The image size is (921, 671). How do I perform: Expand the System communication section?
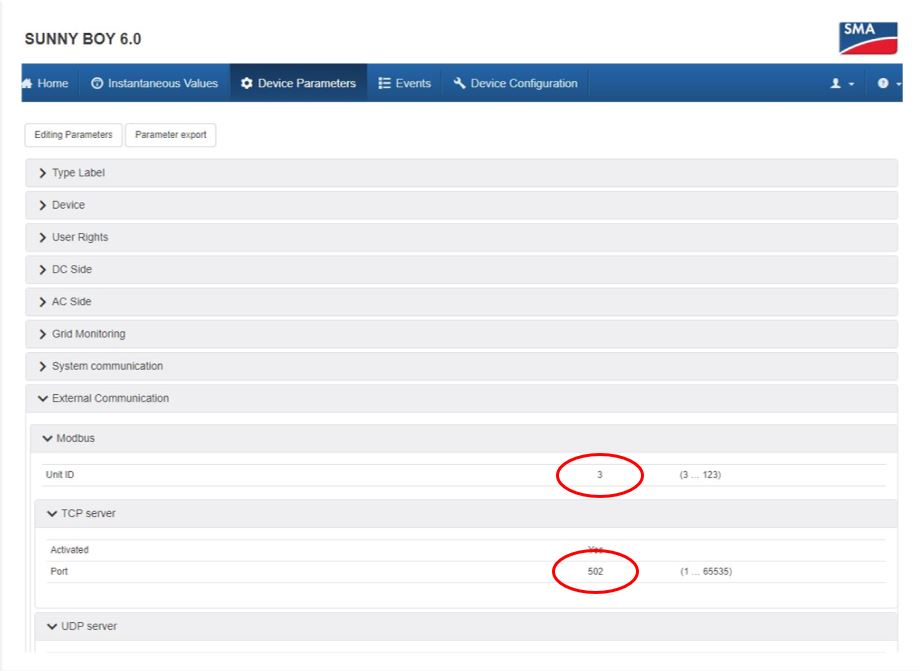point(461,366)
